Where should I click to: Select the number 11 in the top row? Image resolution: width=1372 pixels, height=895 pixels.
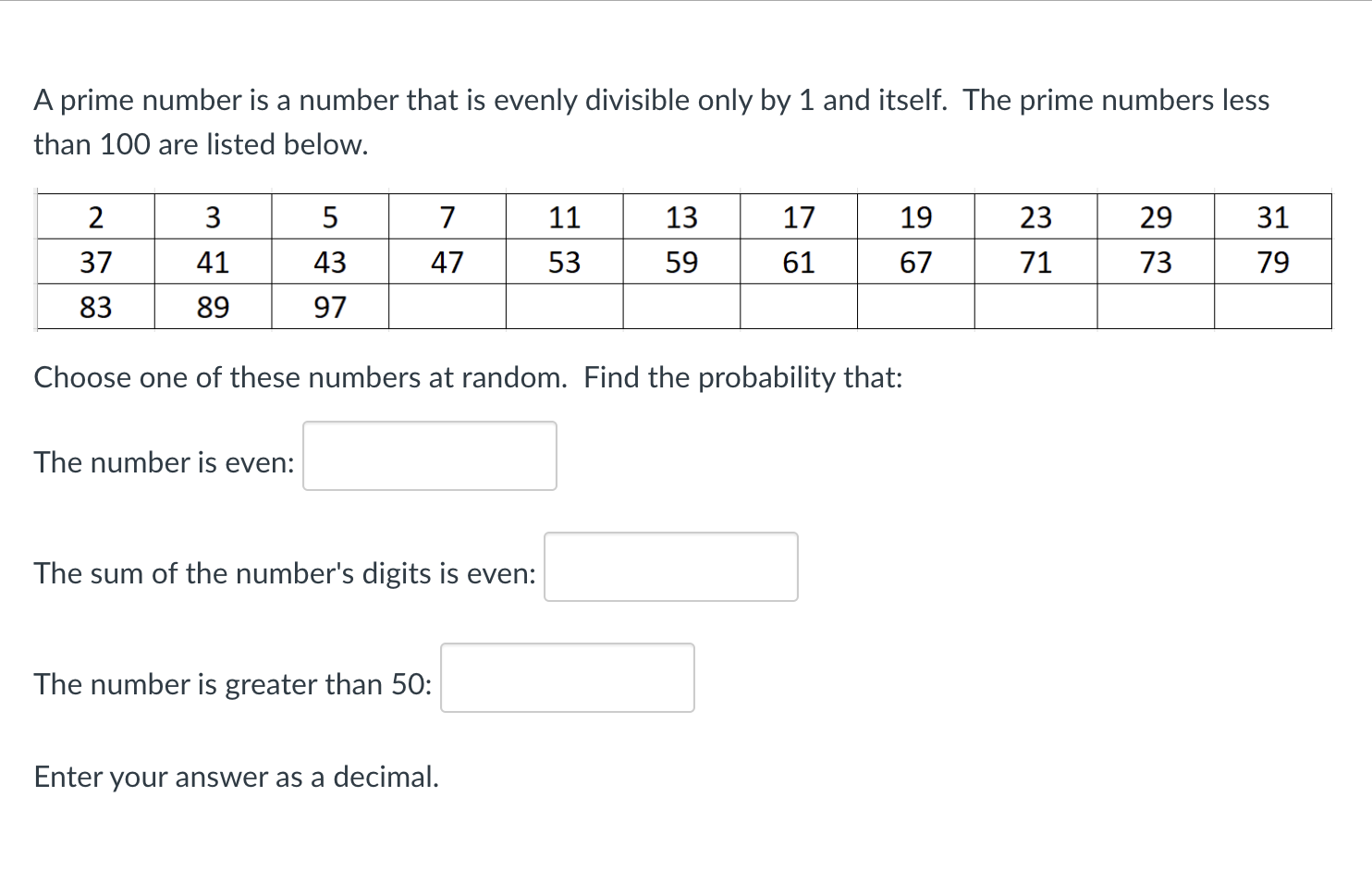tap(565, 216)
